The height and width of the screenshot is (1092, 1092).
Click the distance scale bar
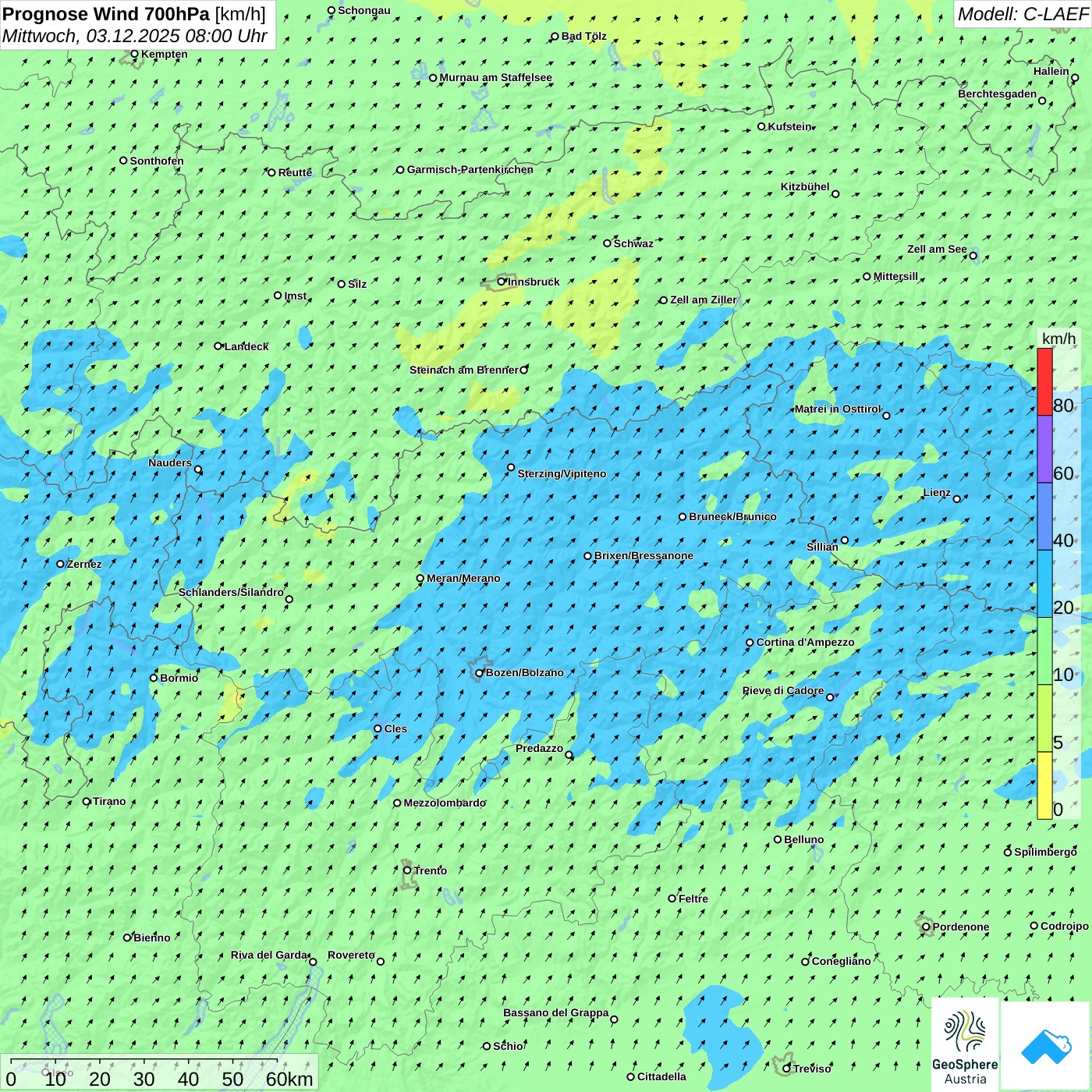pyautogui.click(x=144, y=1061)
